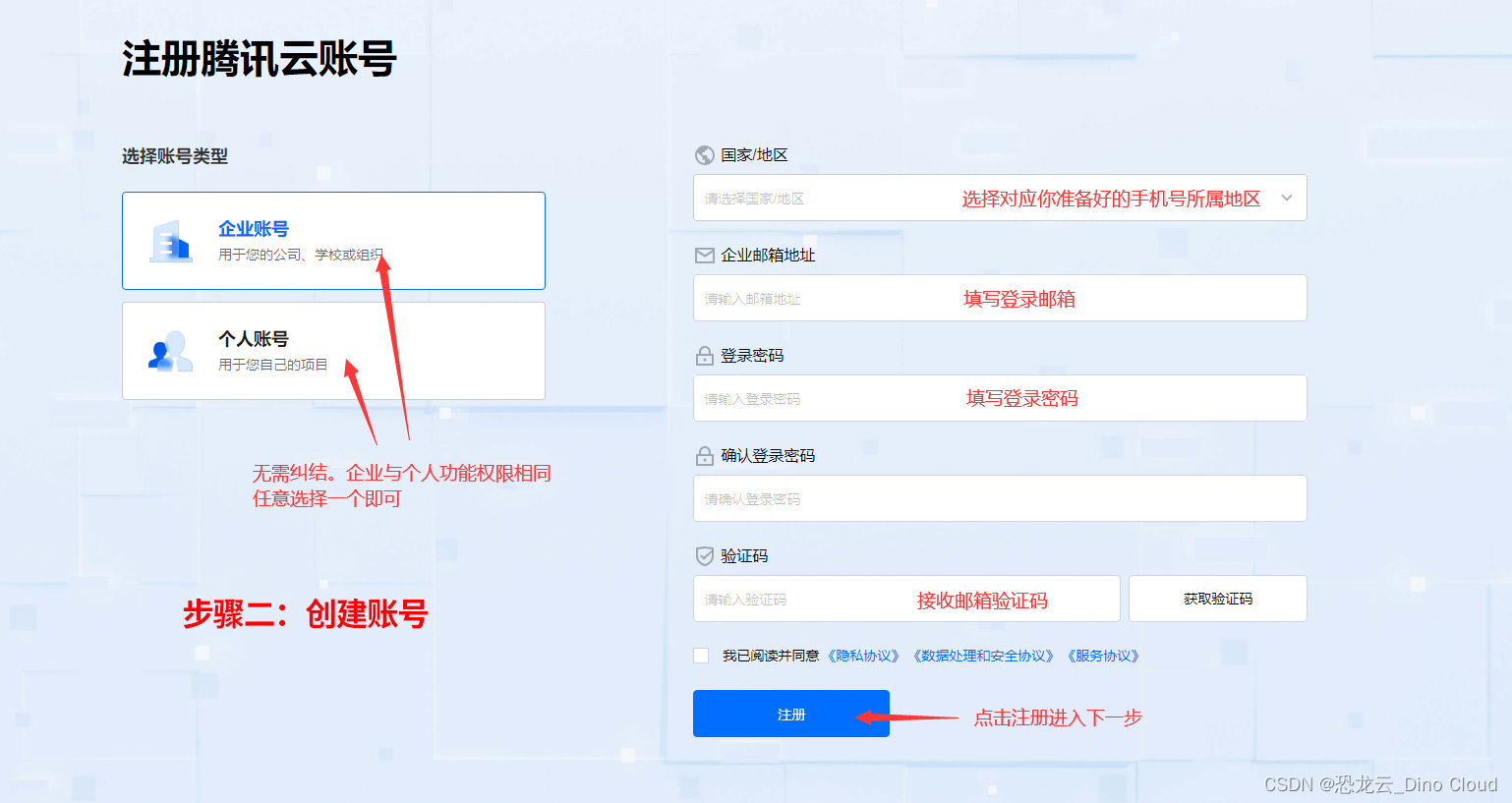The image size is (1512, 803).
Task: Click the shield icon beside 验证码
Action: coord(704,556)
